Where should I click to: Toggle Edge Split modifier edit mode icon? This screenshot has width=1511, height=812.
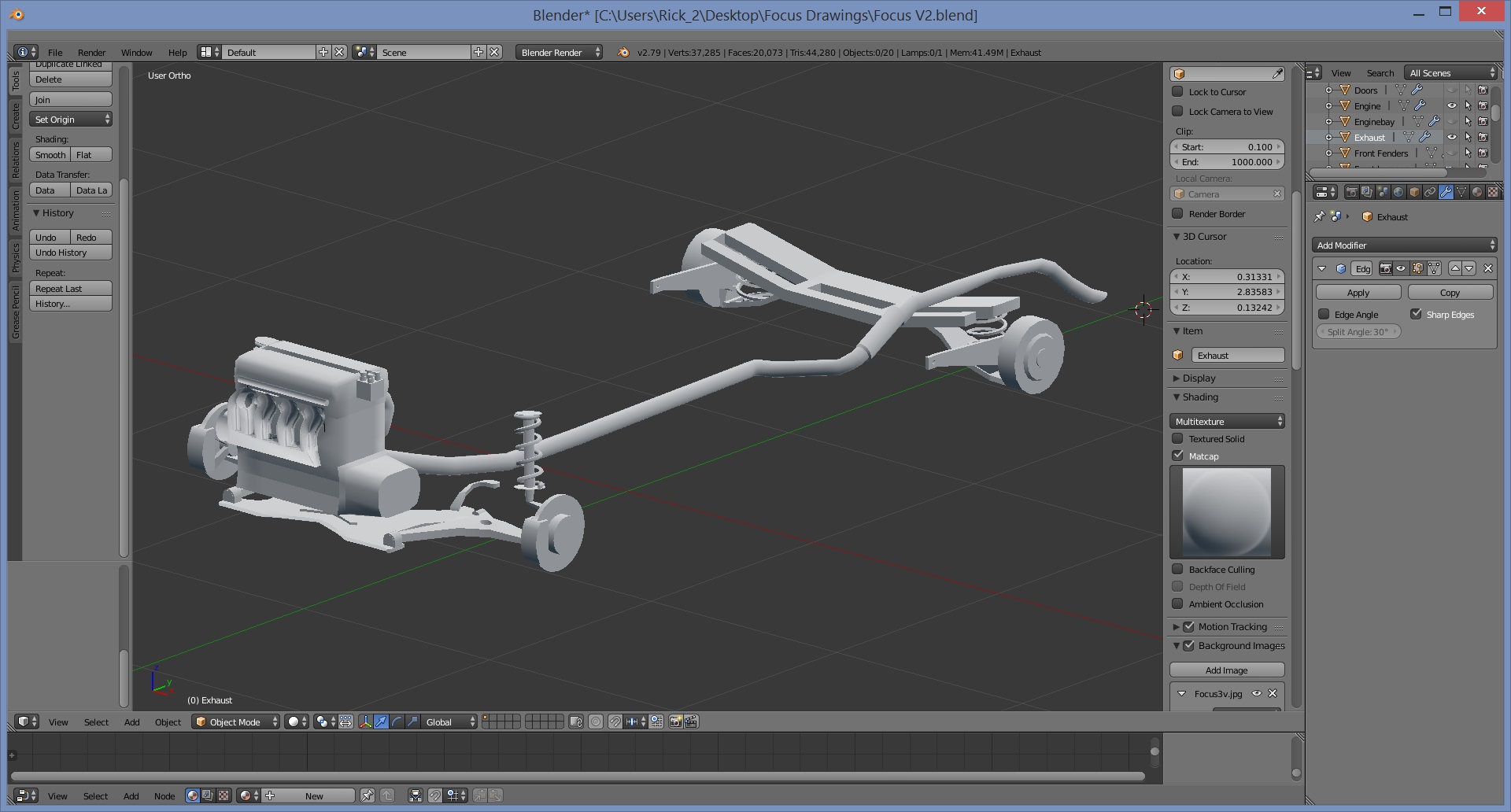click(x=1417, y=268)
